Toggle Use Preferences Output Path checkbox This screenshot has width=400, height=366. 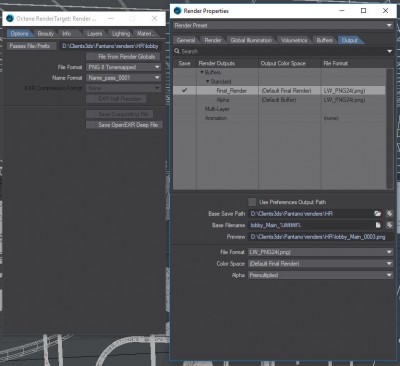coord(252,202)
